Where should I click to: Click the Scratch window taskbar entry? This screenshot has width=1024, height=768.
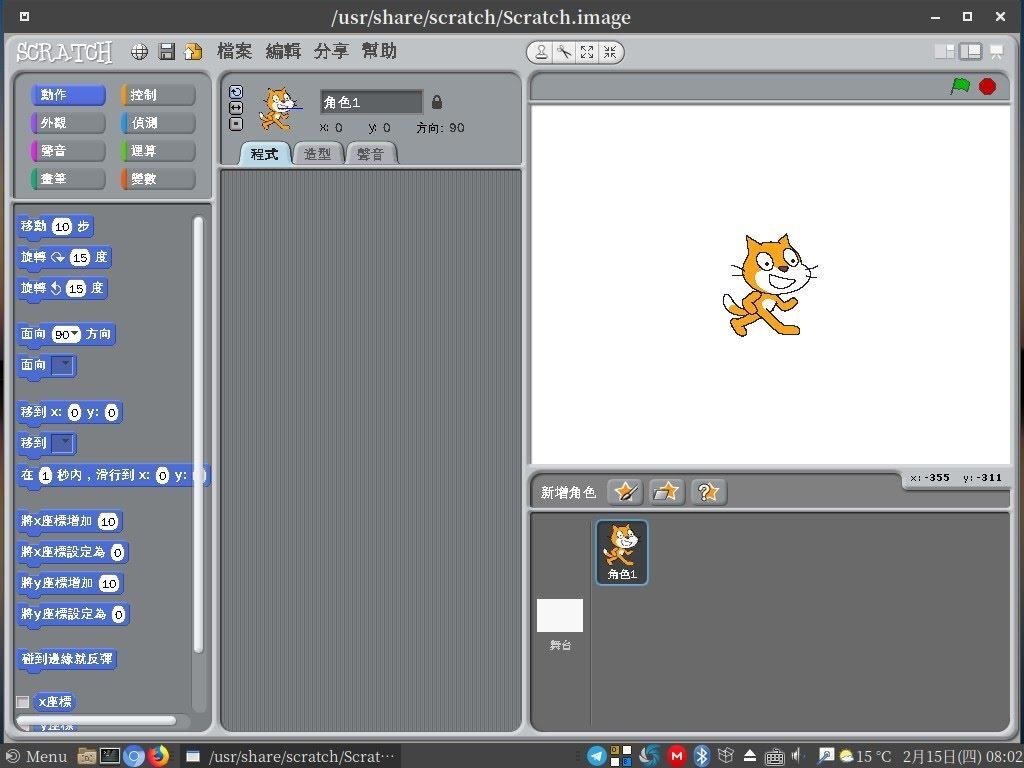click(x=291, y=756)
